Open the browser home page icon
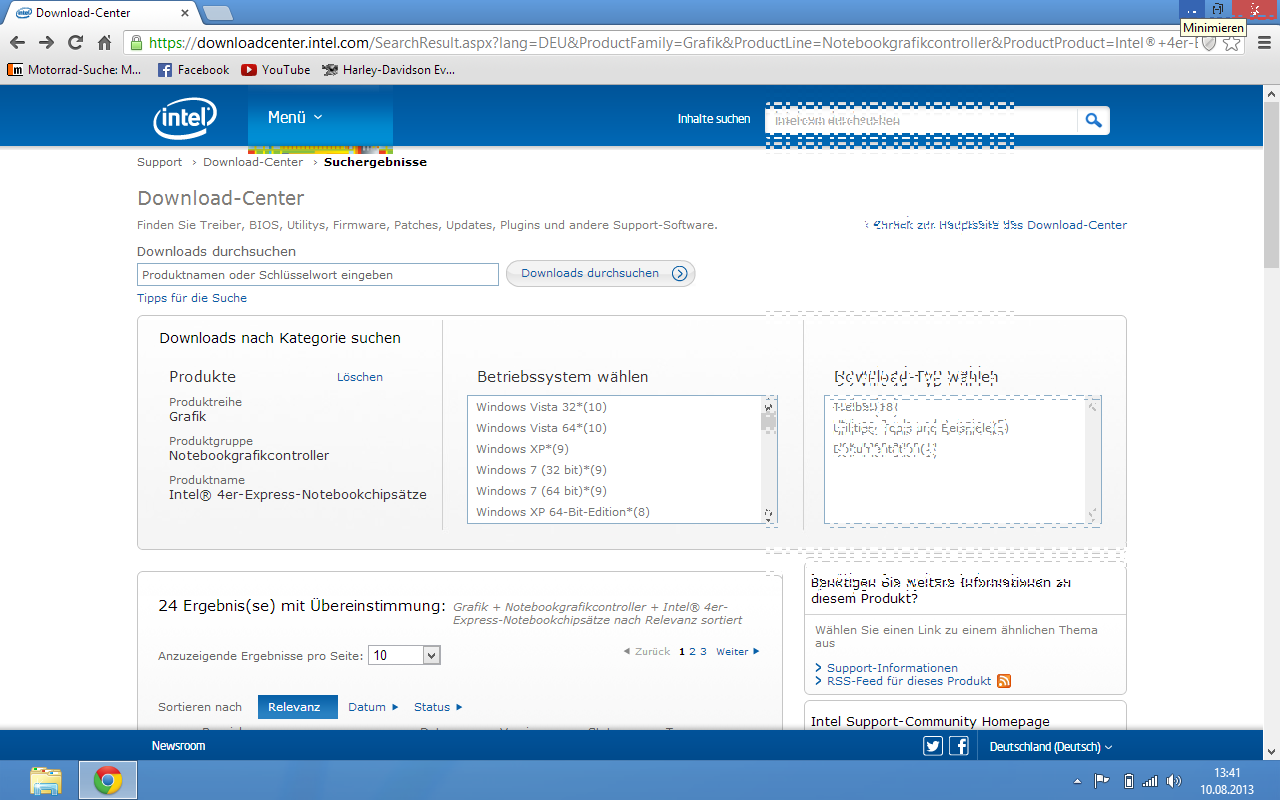1280x800 pixels. click(104, 43)
